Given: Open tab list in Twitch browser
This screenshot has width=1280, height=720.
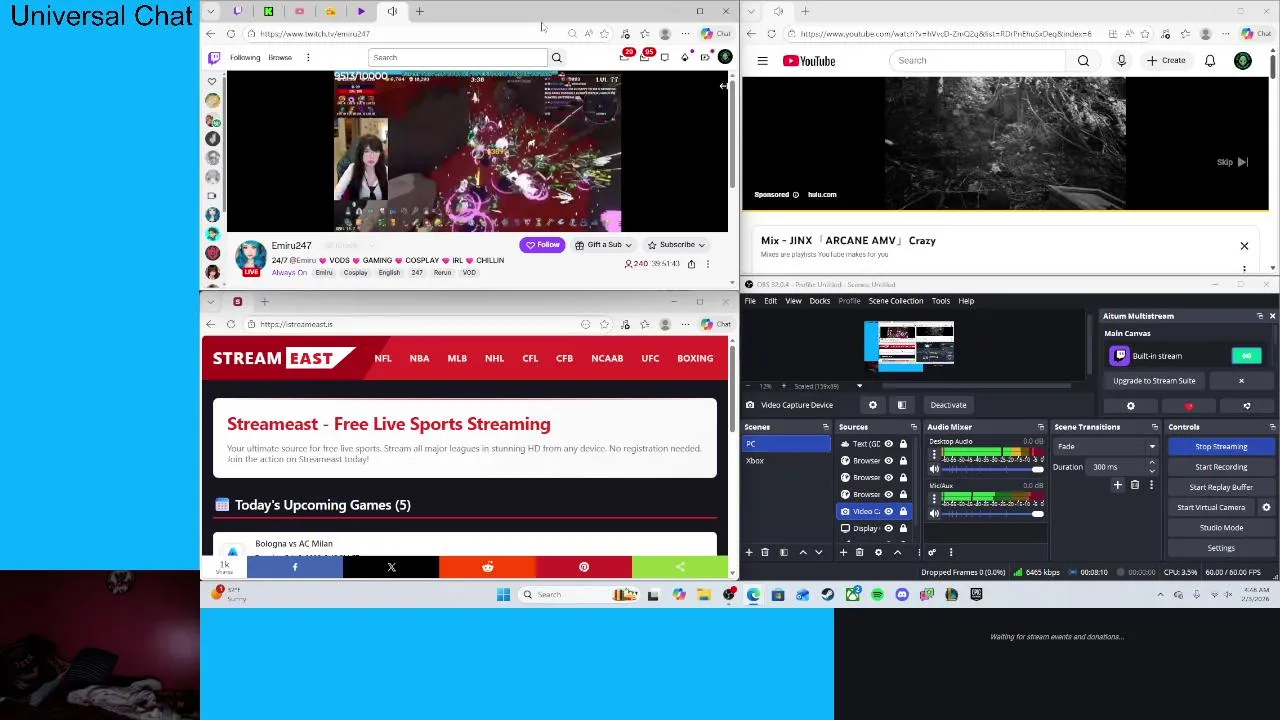Looking at the screenshot, I should click(x=210, y=11).
